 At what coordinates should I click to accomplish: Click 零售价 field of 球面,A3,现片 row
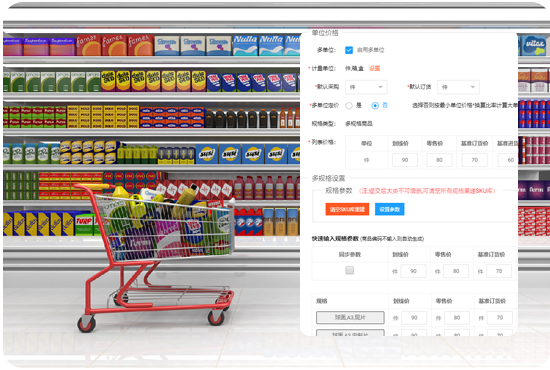(x=457, y=318)
